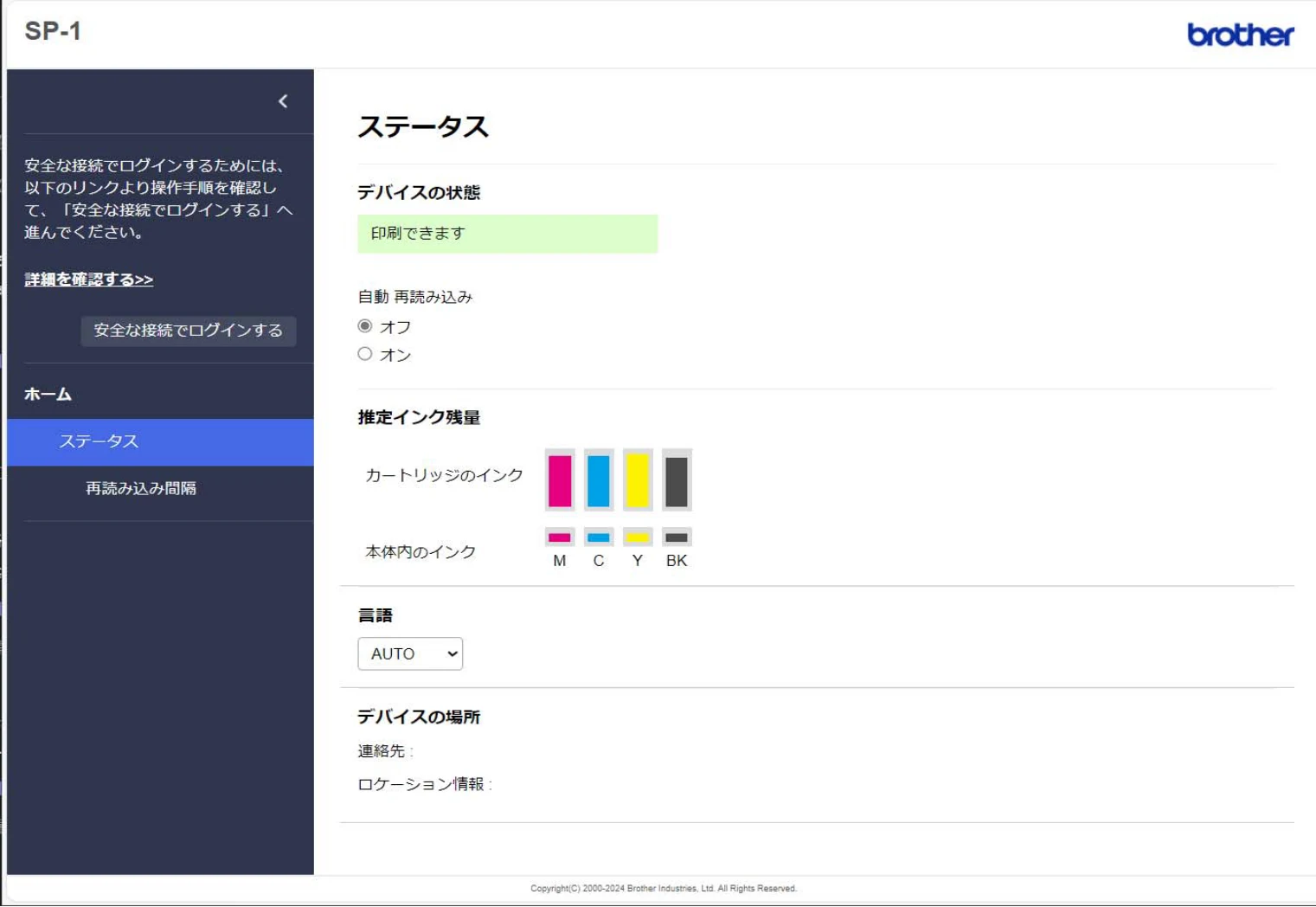Click the 言語 heading
1316x907 pixels.
point(376,615)
